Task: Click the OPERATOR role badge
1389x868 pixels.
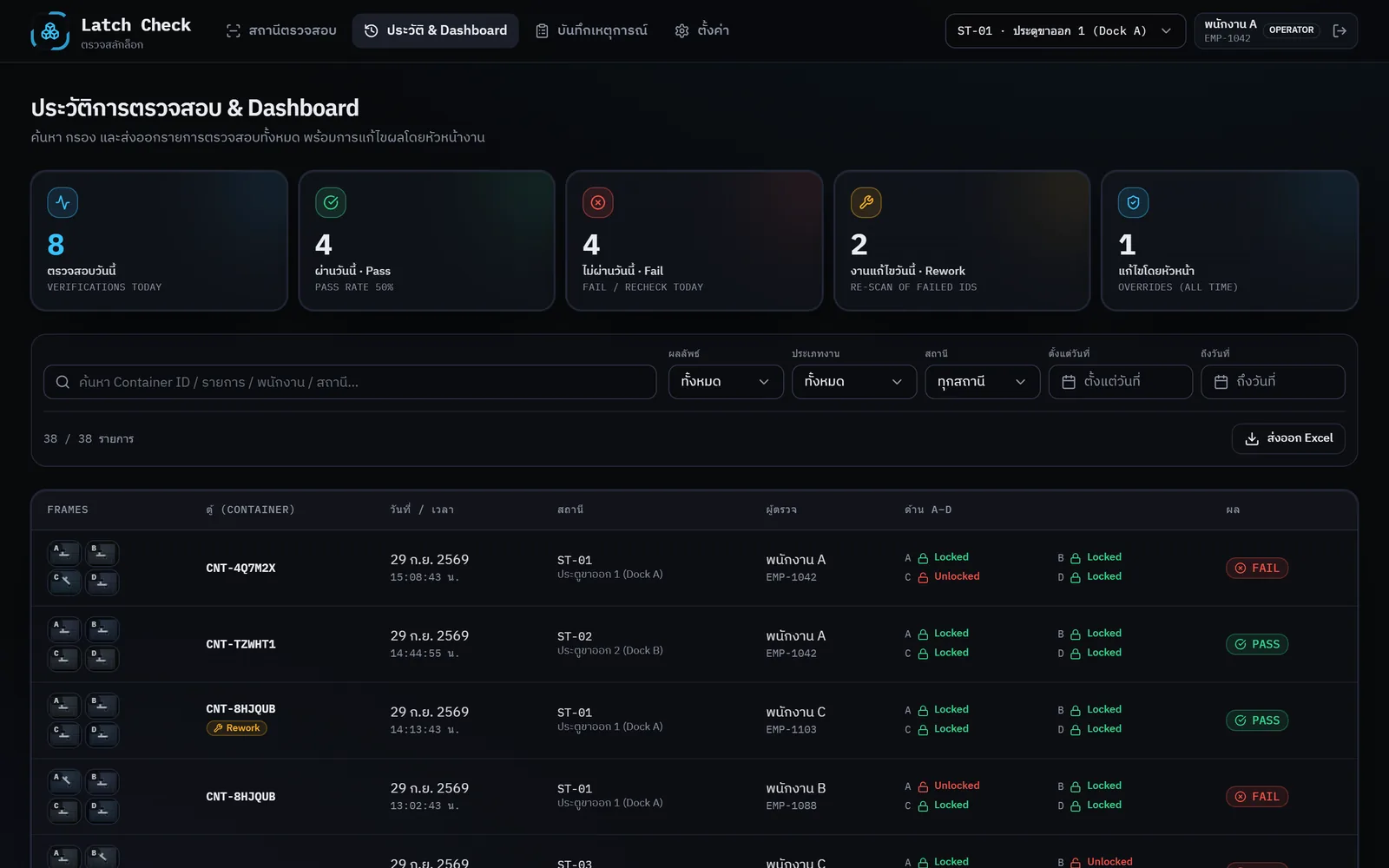Action: click(x=1291, y=30)
